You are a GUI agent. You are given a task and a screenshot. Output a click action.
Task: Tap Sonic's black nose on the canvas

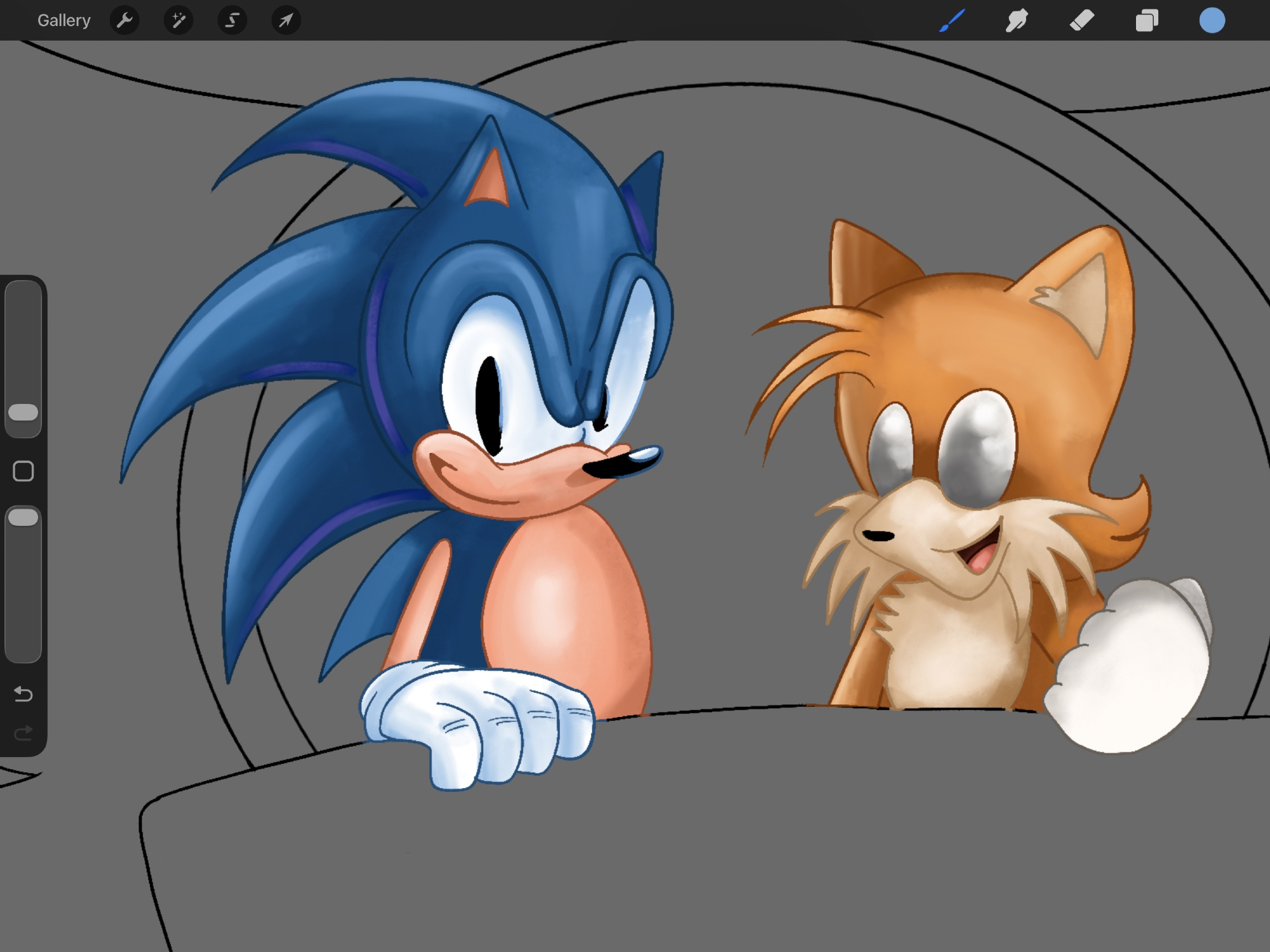(610, 469)
